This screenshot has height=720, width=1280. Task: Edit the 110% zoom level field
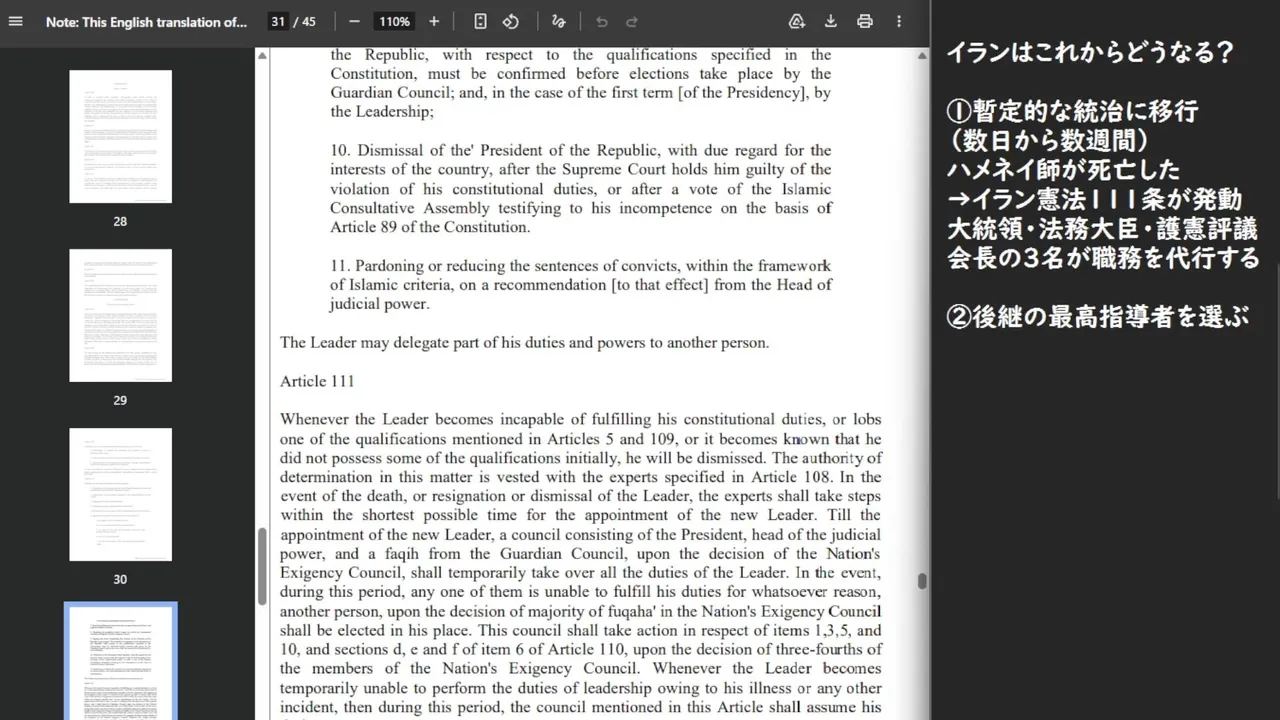[394, 21]
